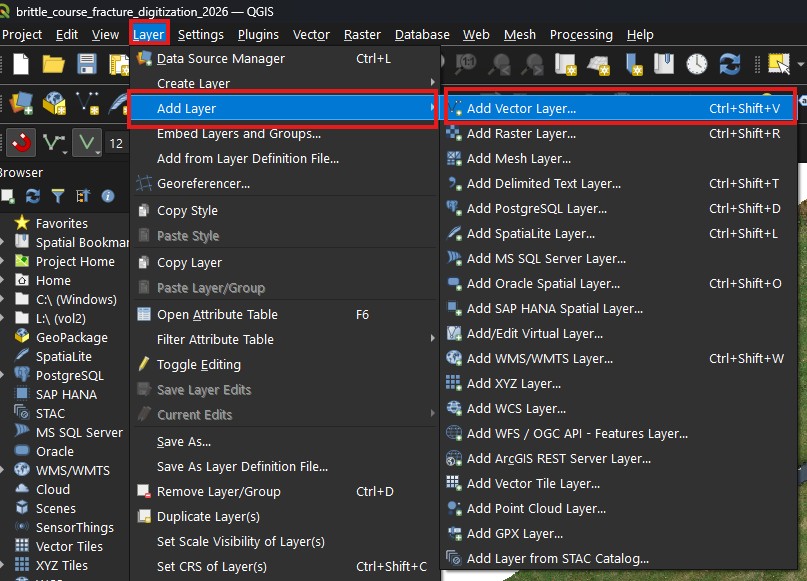
Task: Choose Toggle Editing menu entry
Action: 285,365
